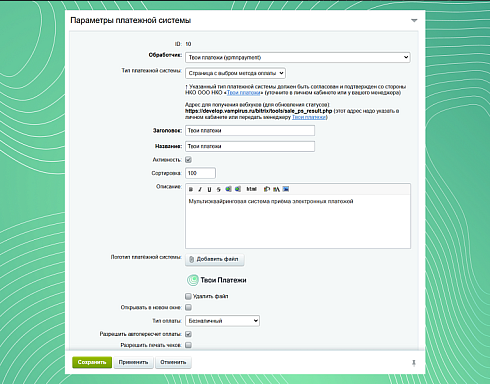
Task: Switch editor to html mode
Action: 251,189
